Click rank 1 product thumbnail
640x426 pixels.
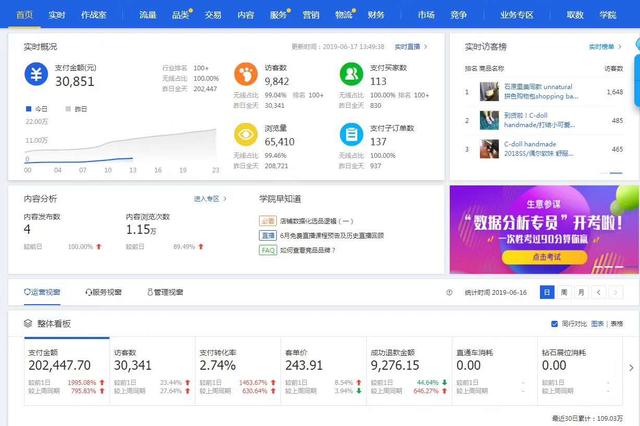489,91
